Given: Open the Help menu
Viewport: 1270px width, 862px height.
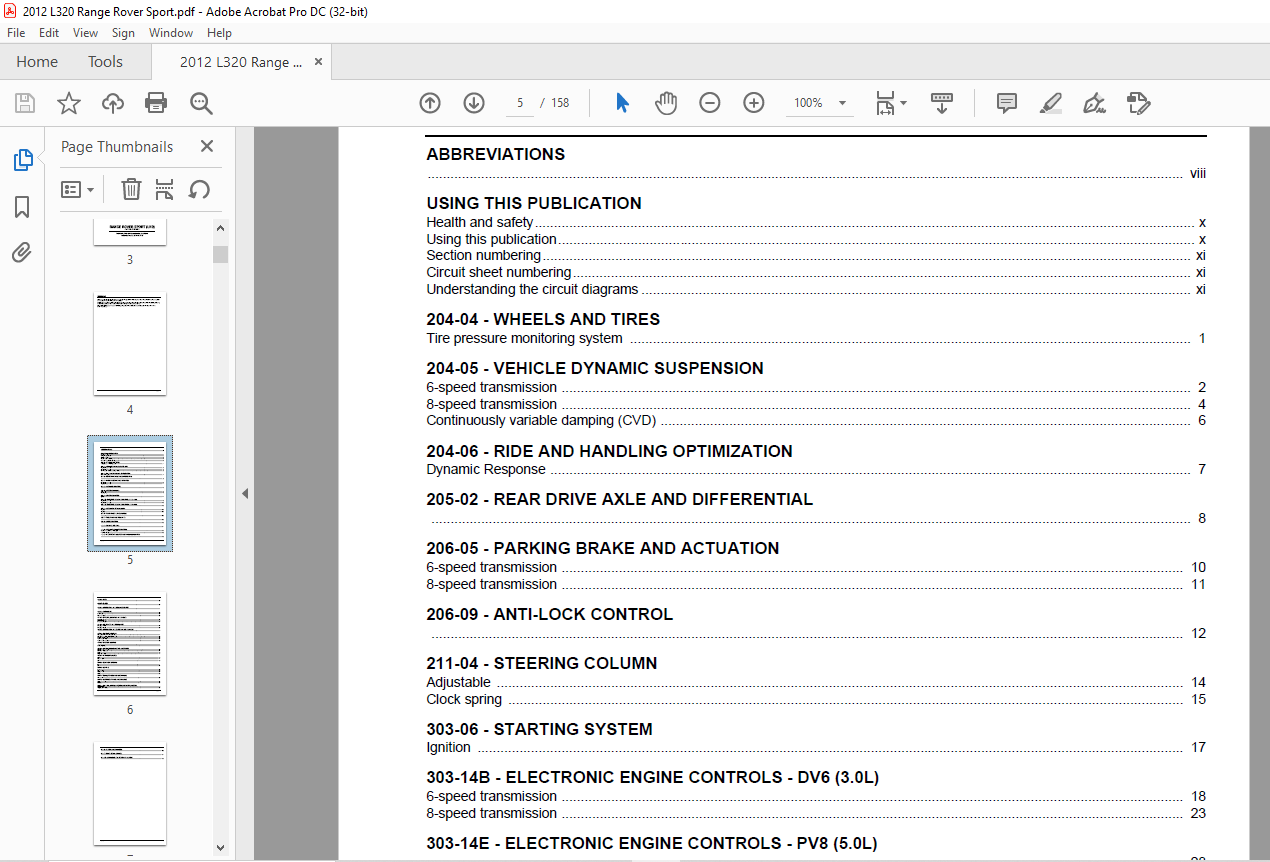Looking at the screenshot, I should pyautogui.click(x=219, y=33).
